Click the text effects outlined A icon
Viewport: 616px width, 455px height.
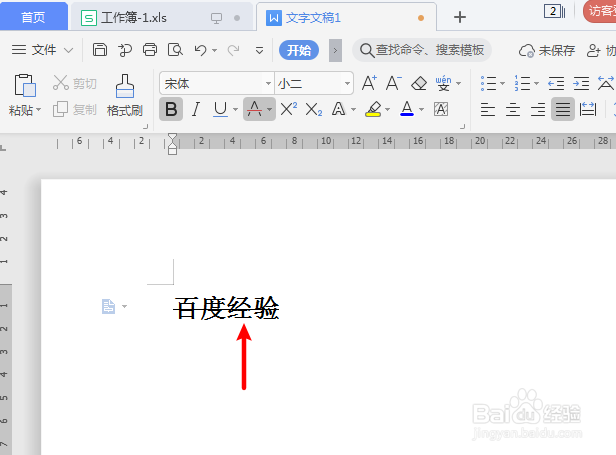pos(338,109)
